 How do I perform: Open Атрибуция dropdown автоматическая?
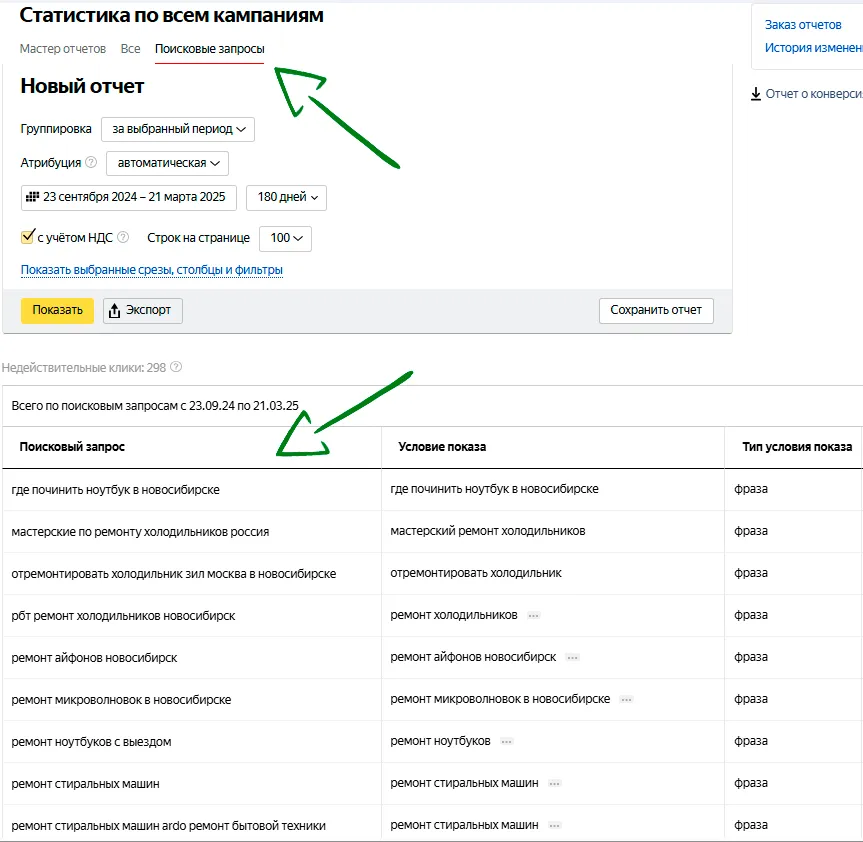pos(167,163)
